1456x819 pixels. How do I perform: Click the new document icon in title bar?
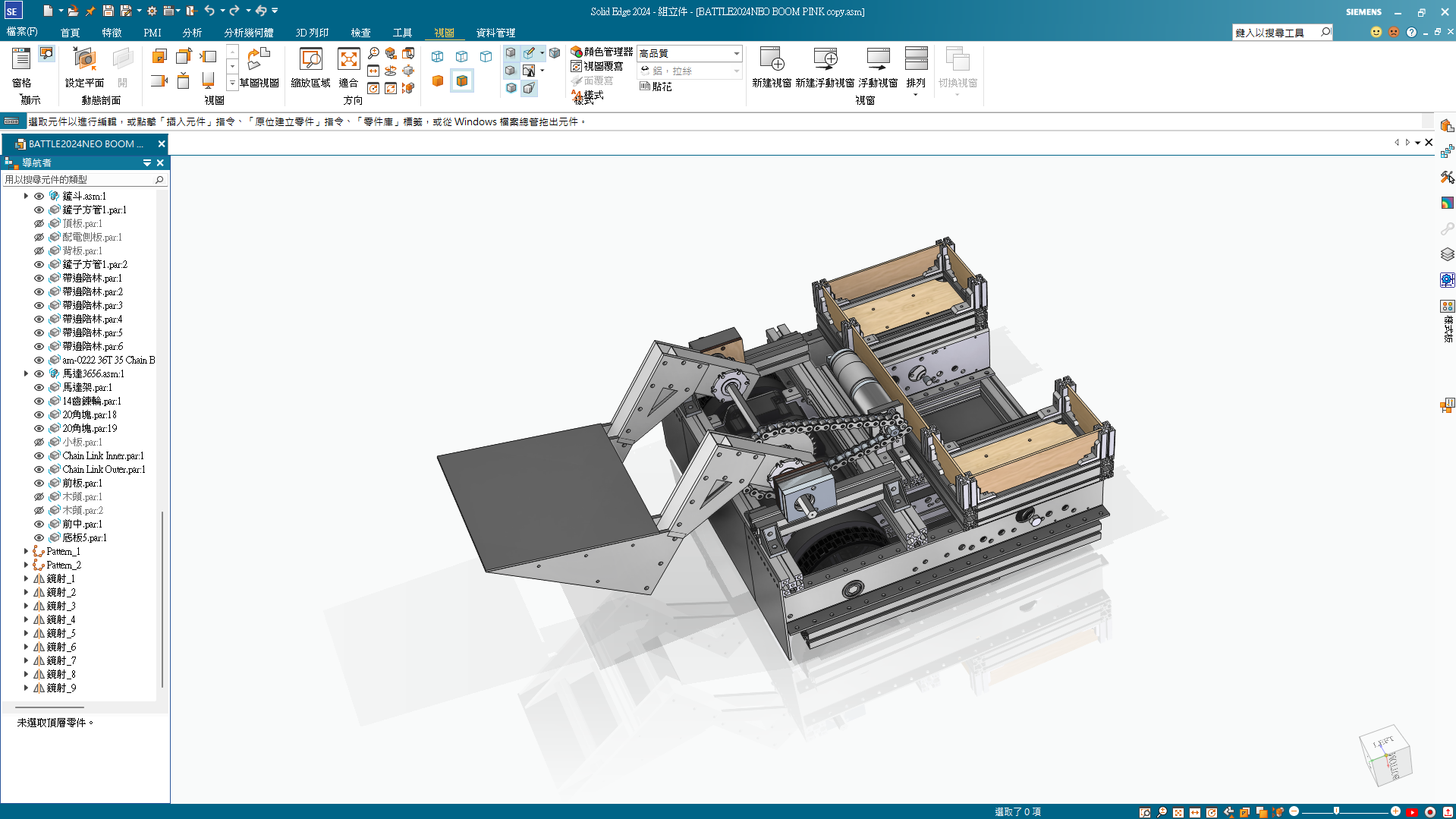click(48, 11)
